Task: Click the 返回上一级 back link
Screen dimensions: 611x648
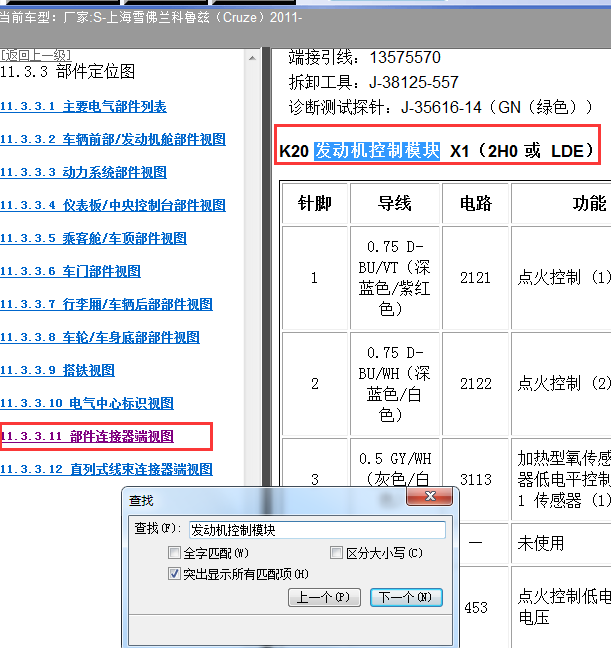Action: (x=36, y=55)
